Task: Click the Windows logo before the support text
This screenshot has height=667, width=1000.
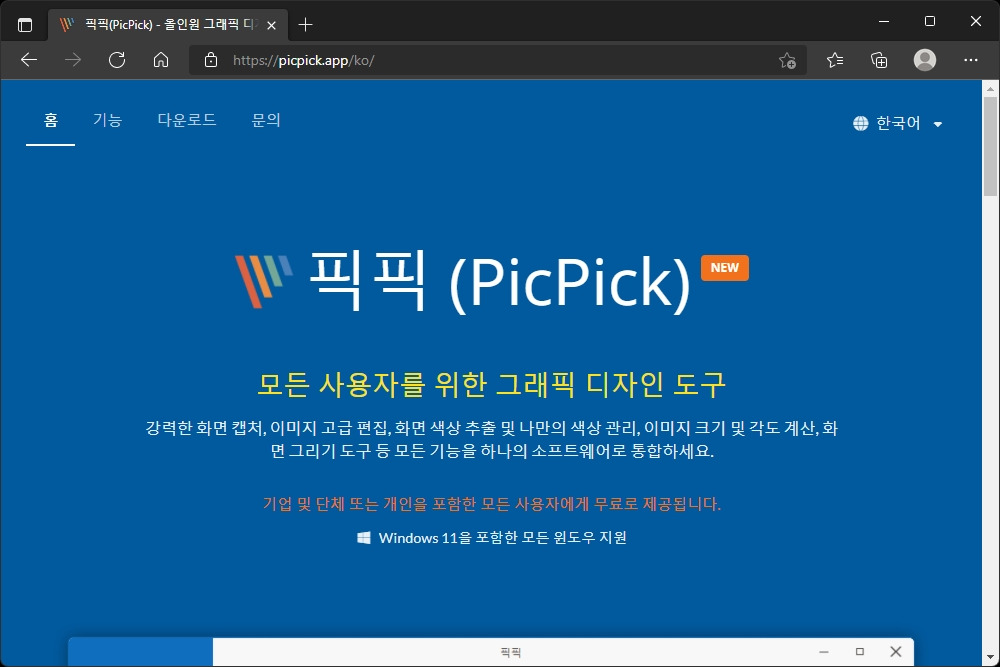Action: point(363,538)
